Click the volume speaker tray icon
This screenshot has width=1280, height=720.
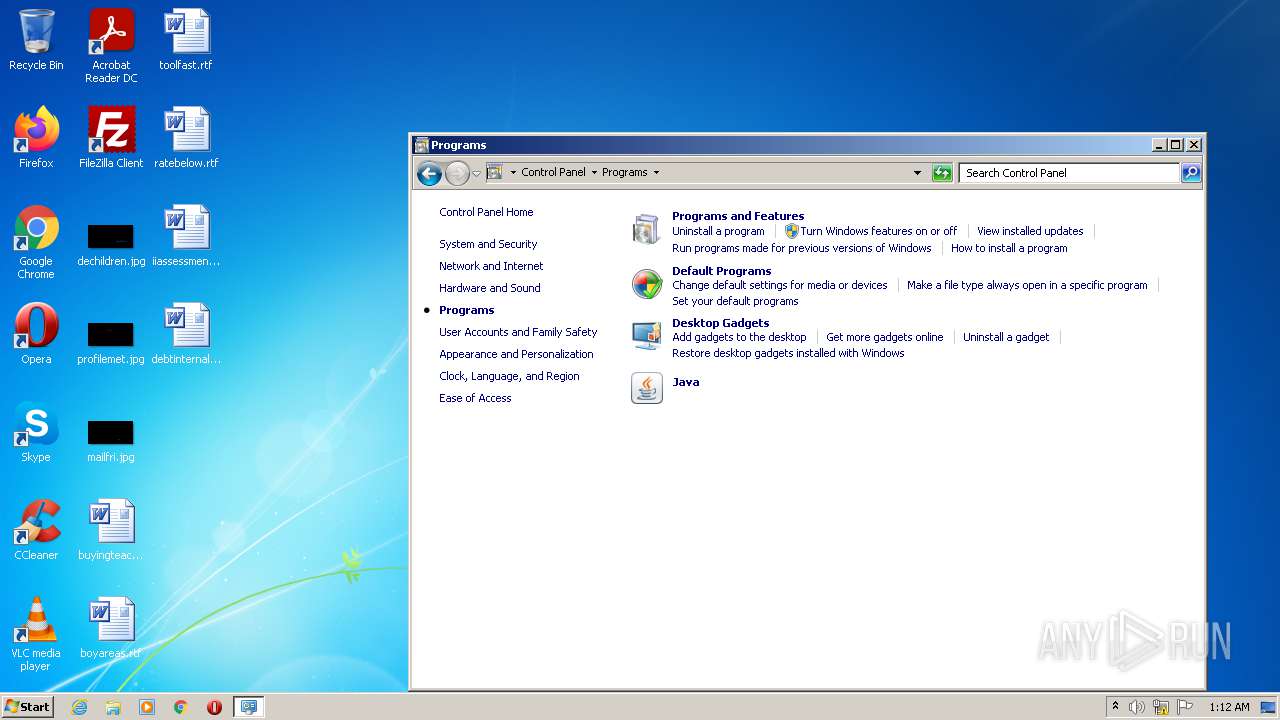point(1137,707)
